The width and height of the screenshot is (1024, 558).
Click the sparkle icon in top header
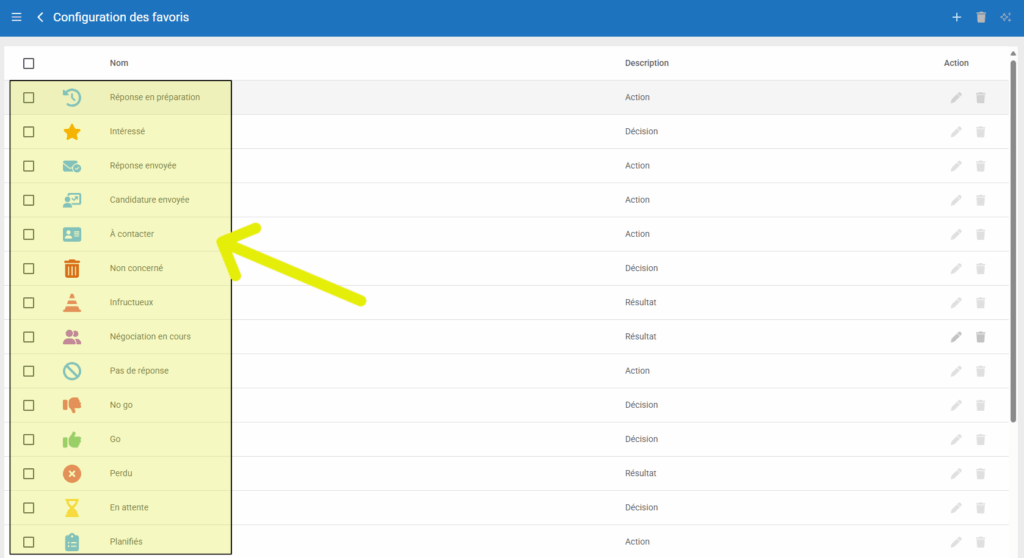(x=1006, y=17)
